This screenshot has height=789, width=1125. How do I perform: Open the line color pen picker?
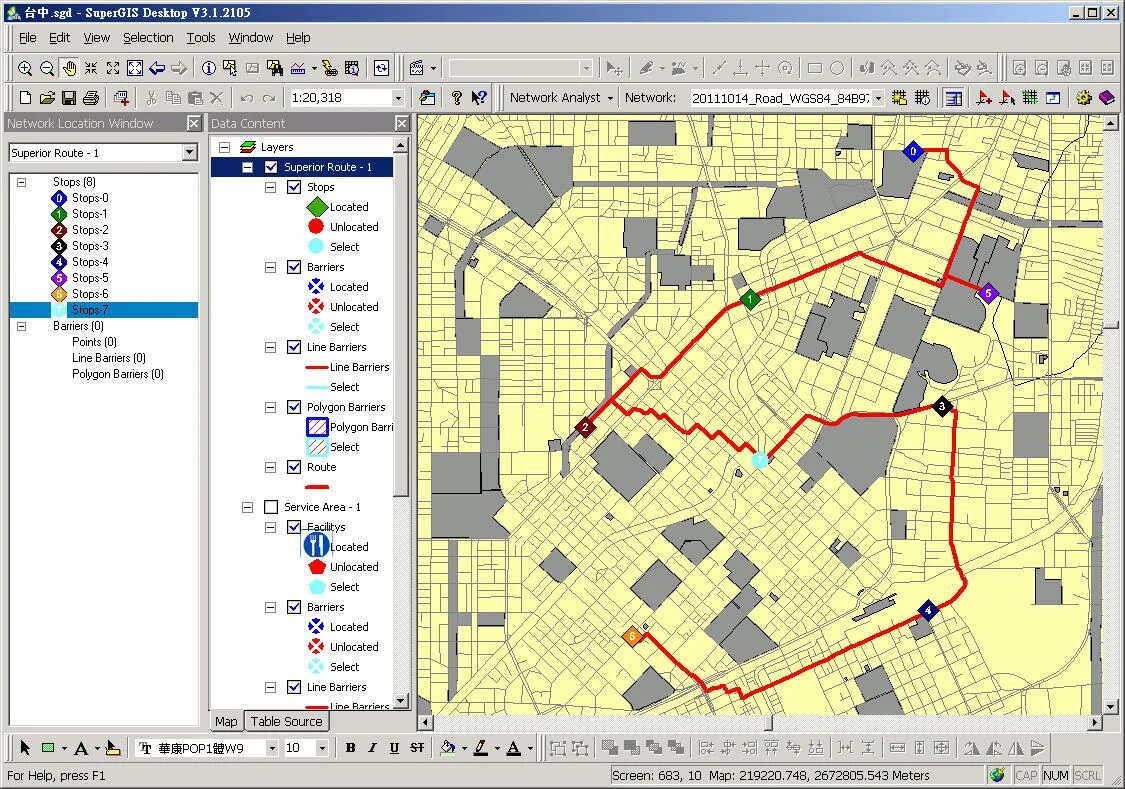tap(481, 748)
